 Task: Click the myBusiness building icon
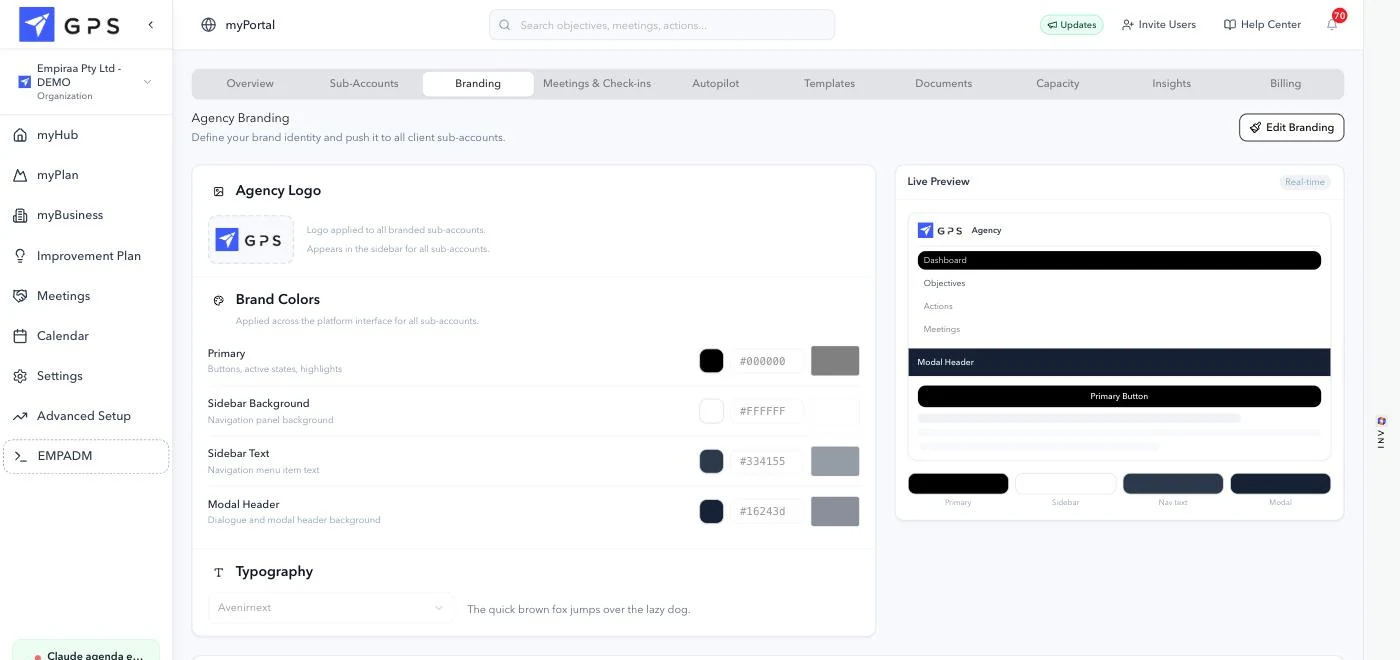tap(20, 215)
